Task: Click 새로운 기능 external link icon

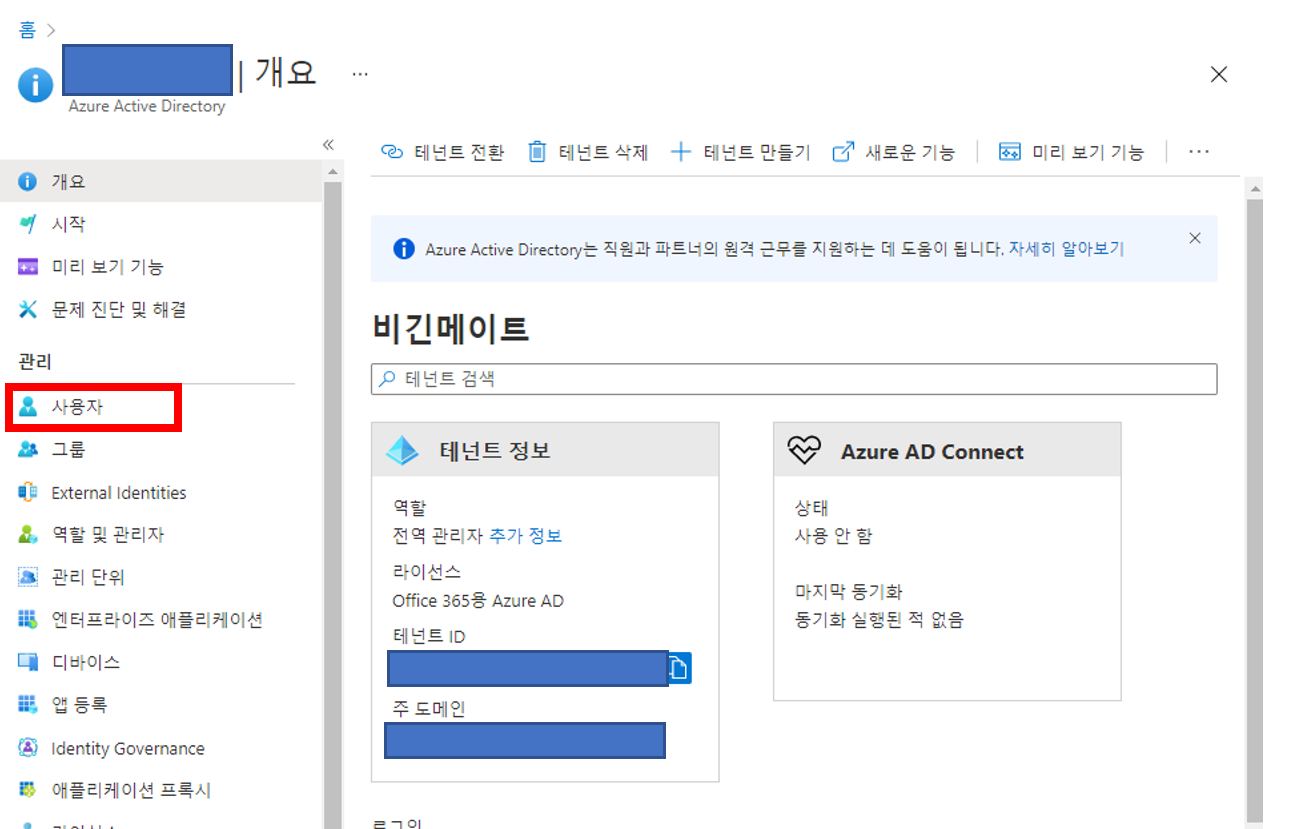Action: pos(844,152)
